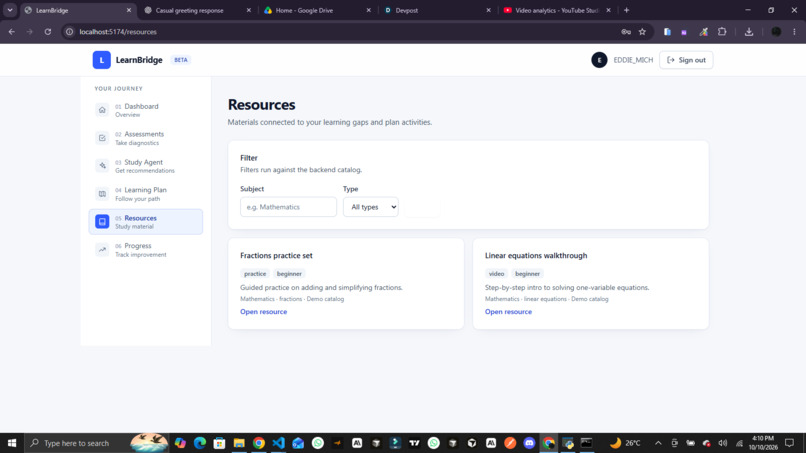806x453 pixels.
Task: Open Study Agent recommendations page
Action: point(145,166)
